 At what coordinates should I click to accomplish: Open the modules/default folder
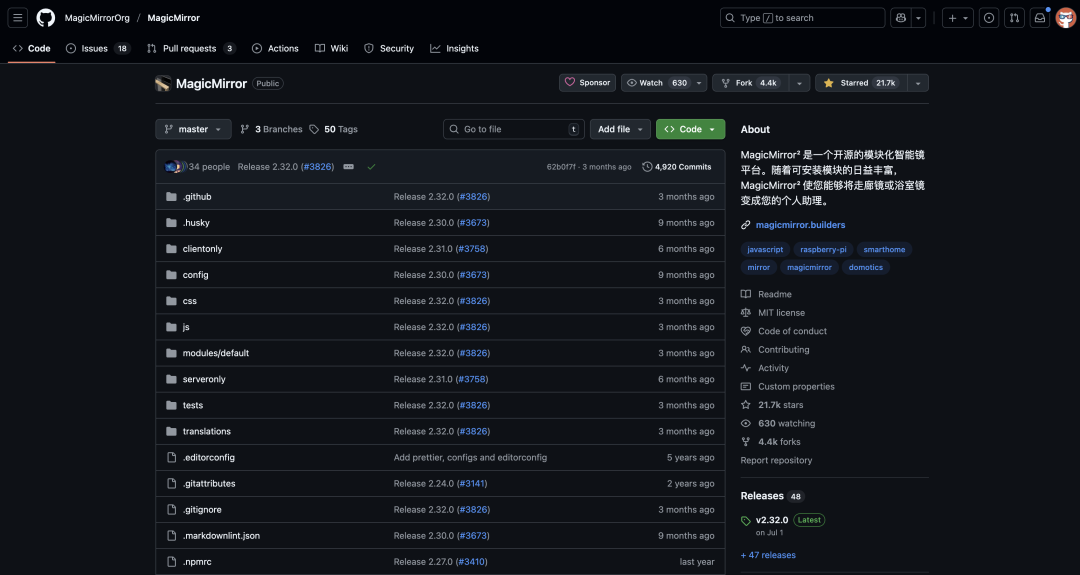pyautogui.click(x=216, y=353)
